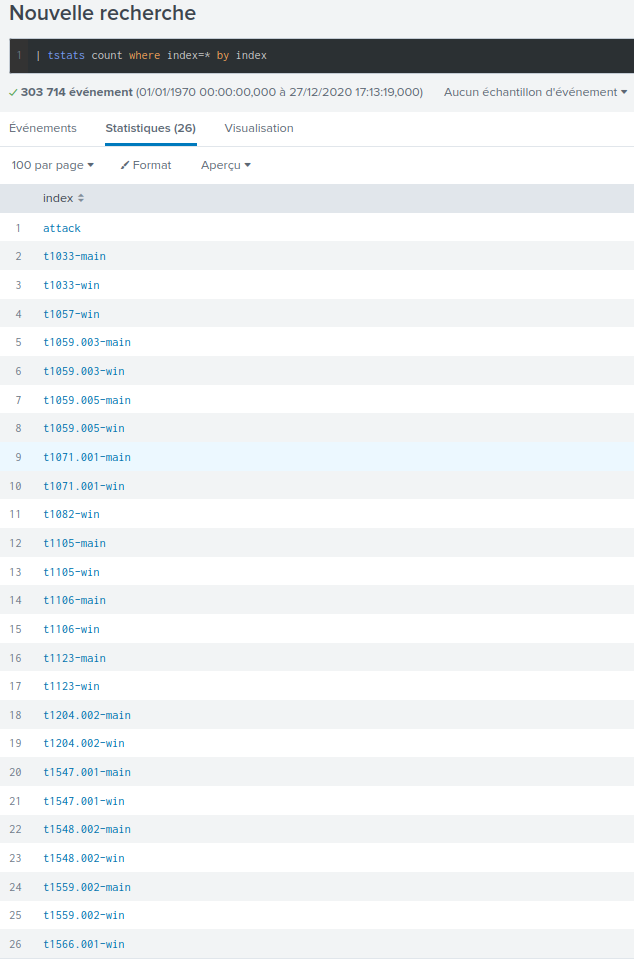This screenshot has height=959, width=634.
Task: Select the Statistiques (26) tab
Action: [150, 128]
